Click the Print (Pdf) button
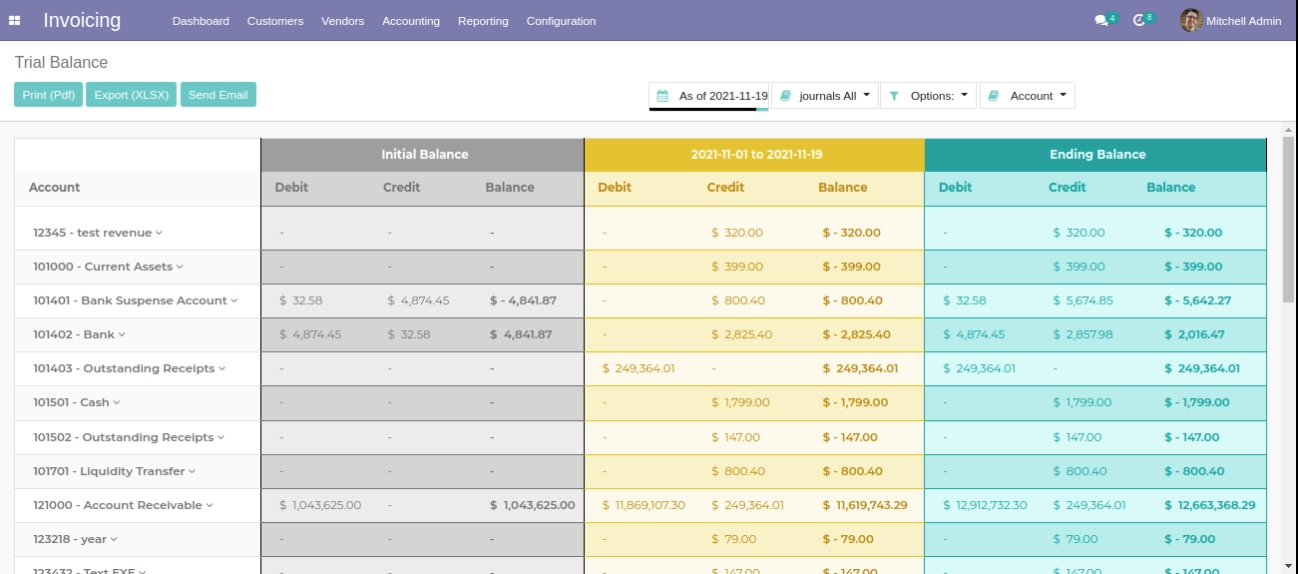The width and height of the screenshot is (1298, 574). pyautogui.click(x=48, y=95)
